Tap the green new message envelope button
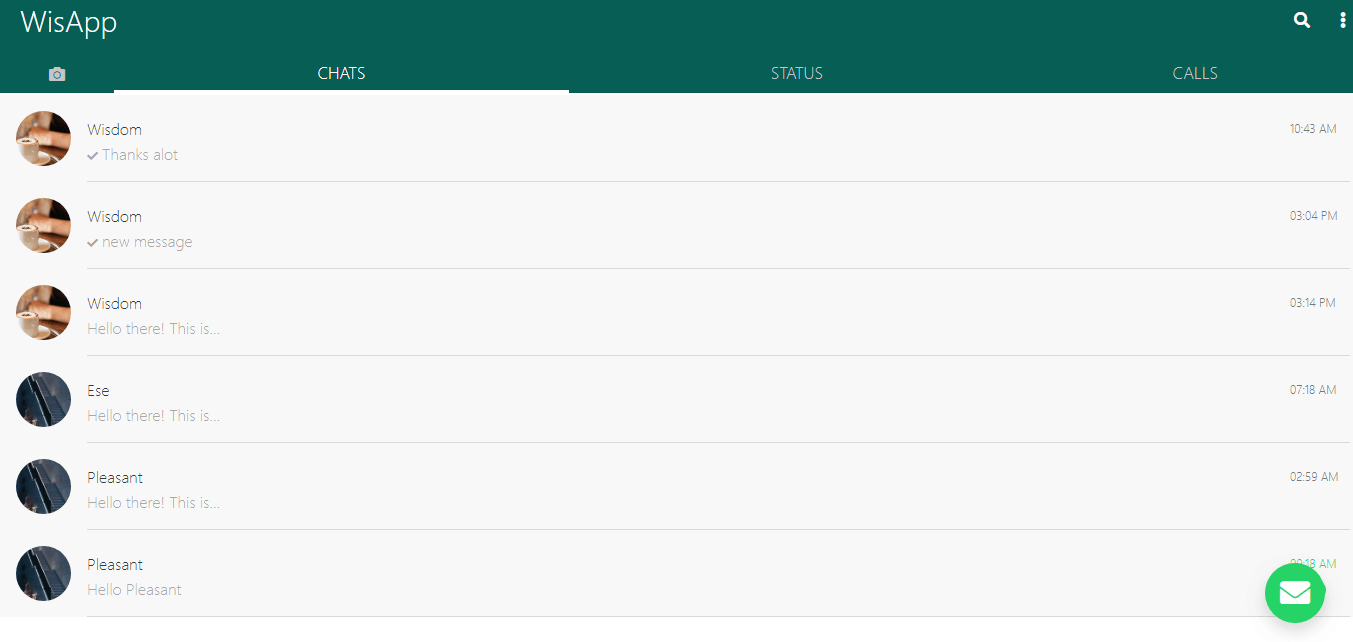 tap(1295, 593)
